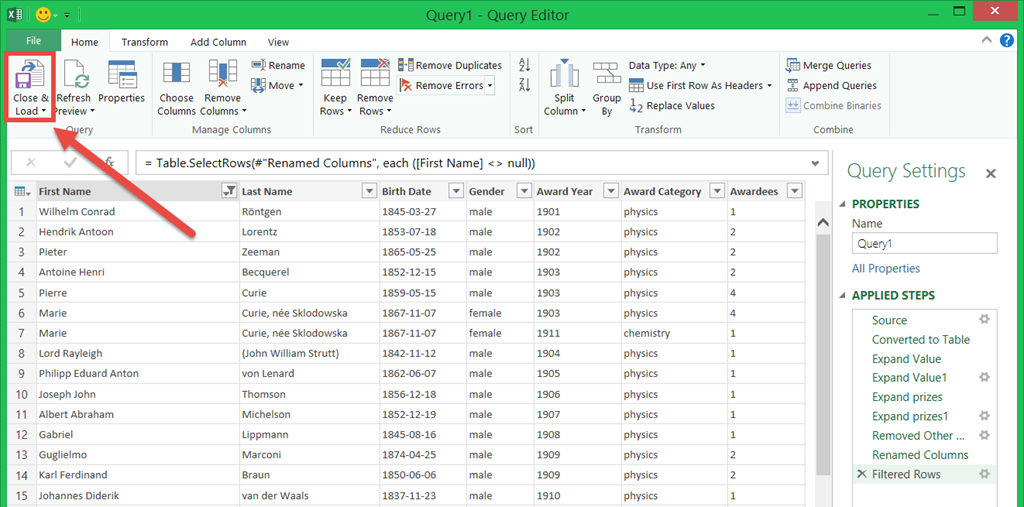1024x507 pixels.
Task: Open the gear settings for Source step
Action: (x=984, y=320)
